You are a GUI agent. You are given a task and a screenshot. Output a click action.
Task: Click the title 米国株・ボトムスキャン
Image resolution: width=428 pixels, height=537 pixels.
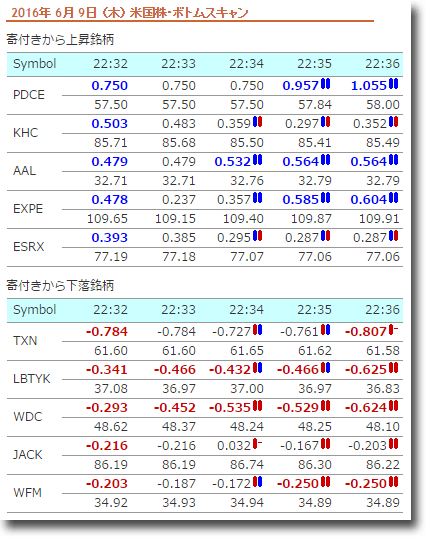[x=189, y=13]
